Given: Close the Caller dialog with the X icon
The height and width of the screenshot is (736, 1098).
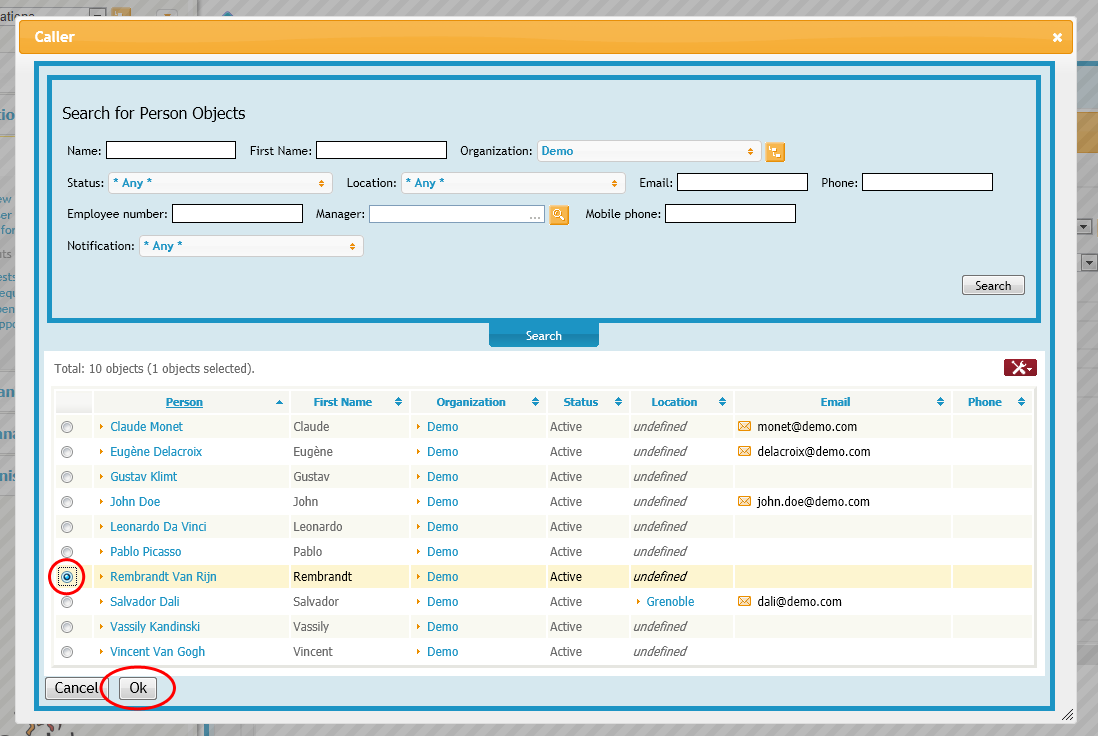Looking at the screenshot, I should coord(1057,38).
